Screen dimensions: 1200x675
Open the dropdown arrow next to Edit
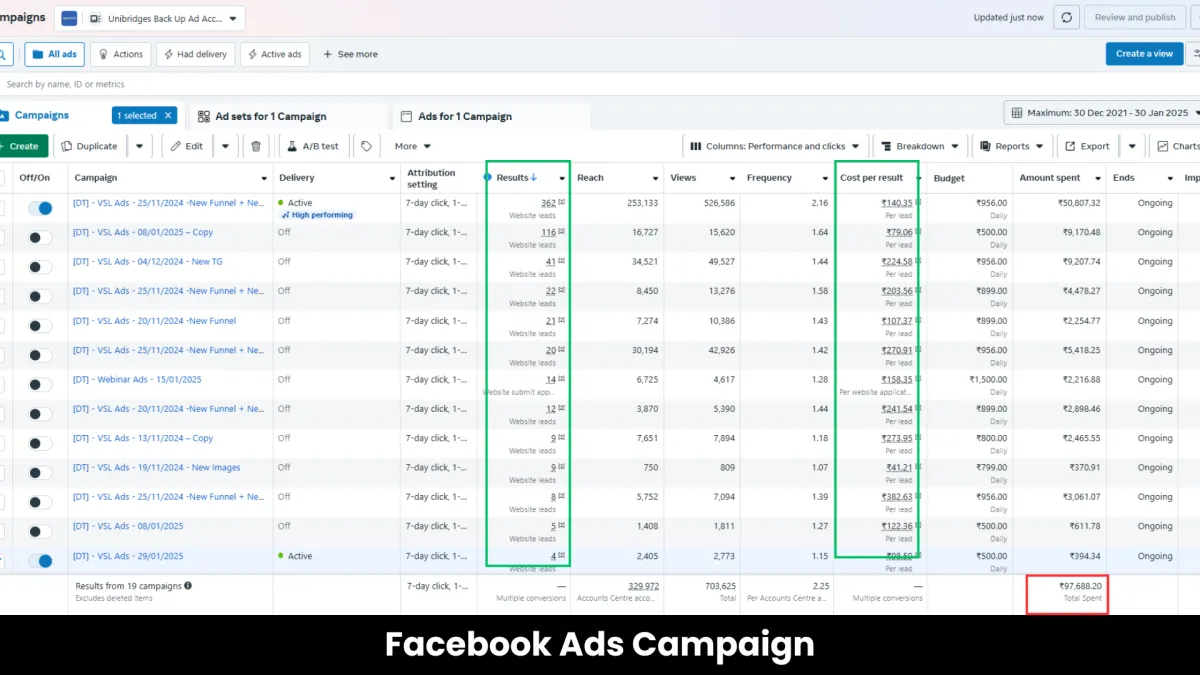pos(225,146)
